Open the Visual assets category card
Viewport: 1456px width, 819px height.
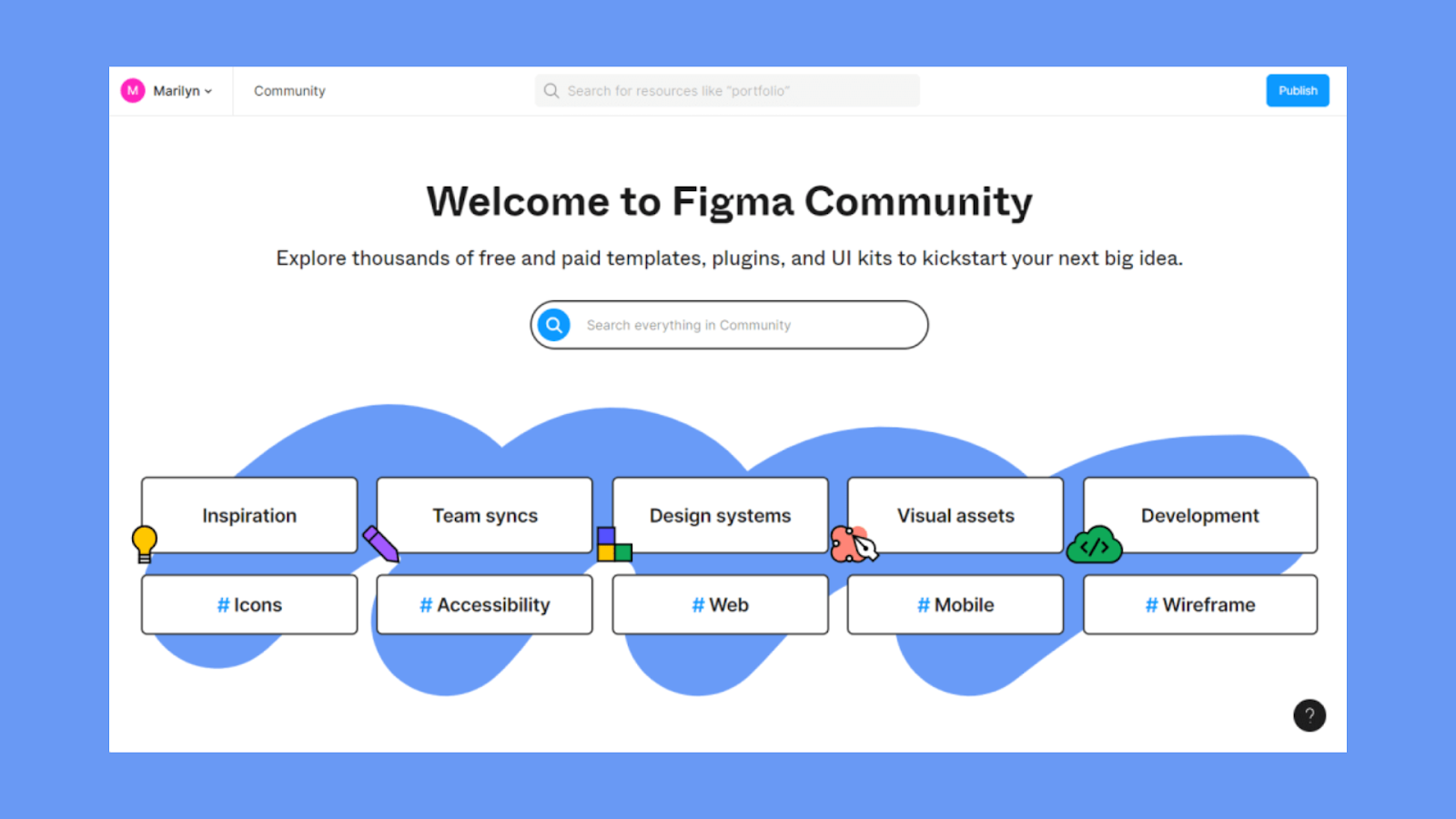pos(955,515)
